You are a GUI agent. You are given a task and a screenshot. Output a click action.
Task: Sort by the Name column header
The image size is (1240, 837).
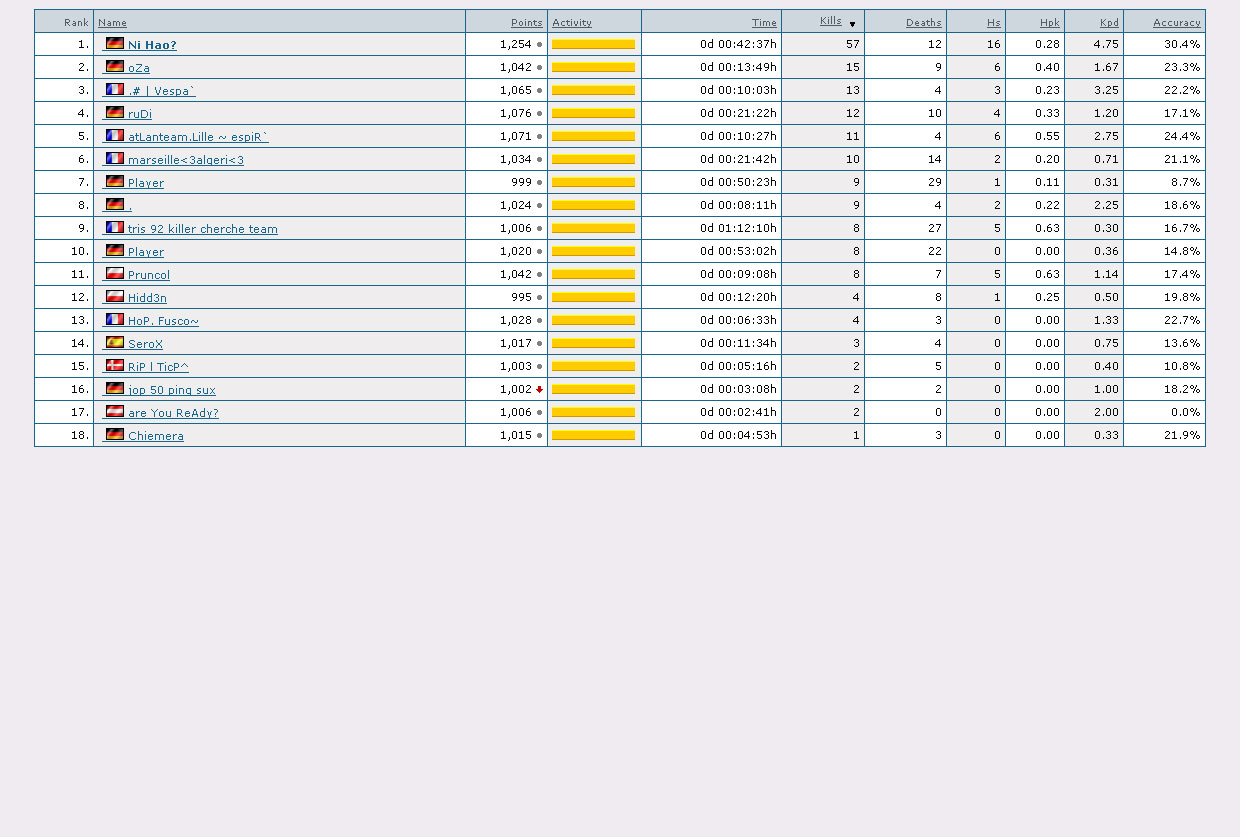(x=112, y=23)
